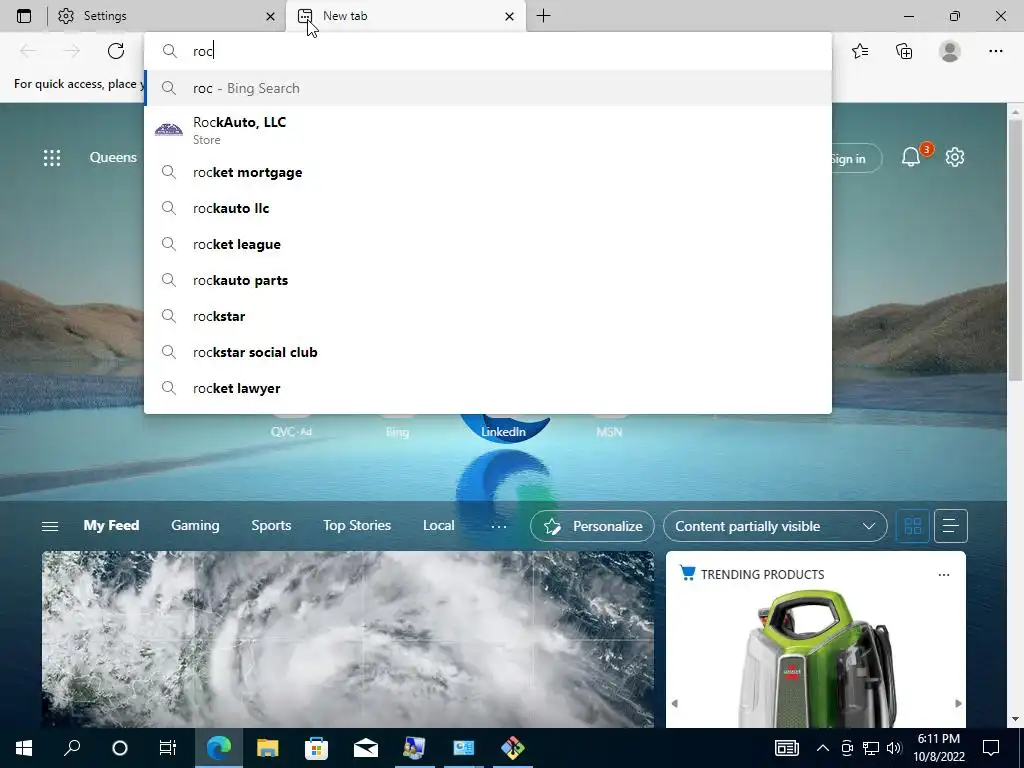Image resolution: width=1024 pixels, height=768 pixels.
Task: Click the Personalize button
Action: pos(592,526)
